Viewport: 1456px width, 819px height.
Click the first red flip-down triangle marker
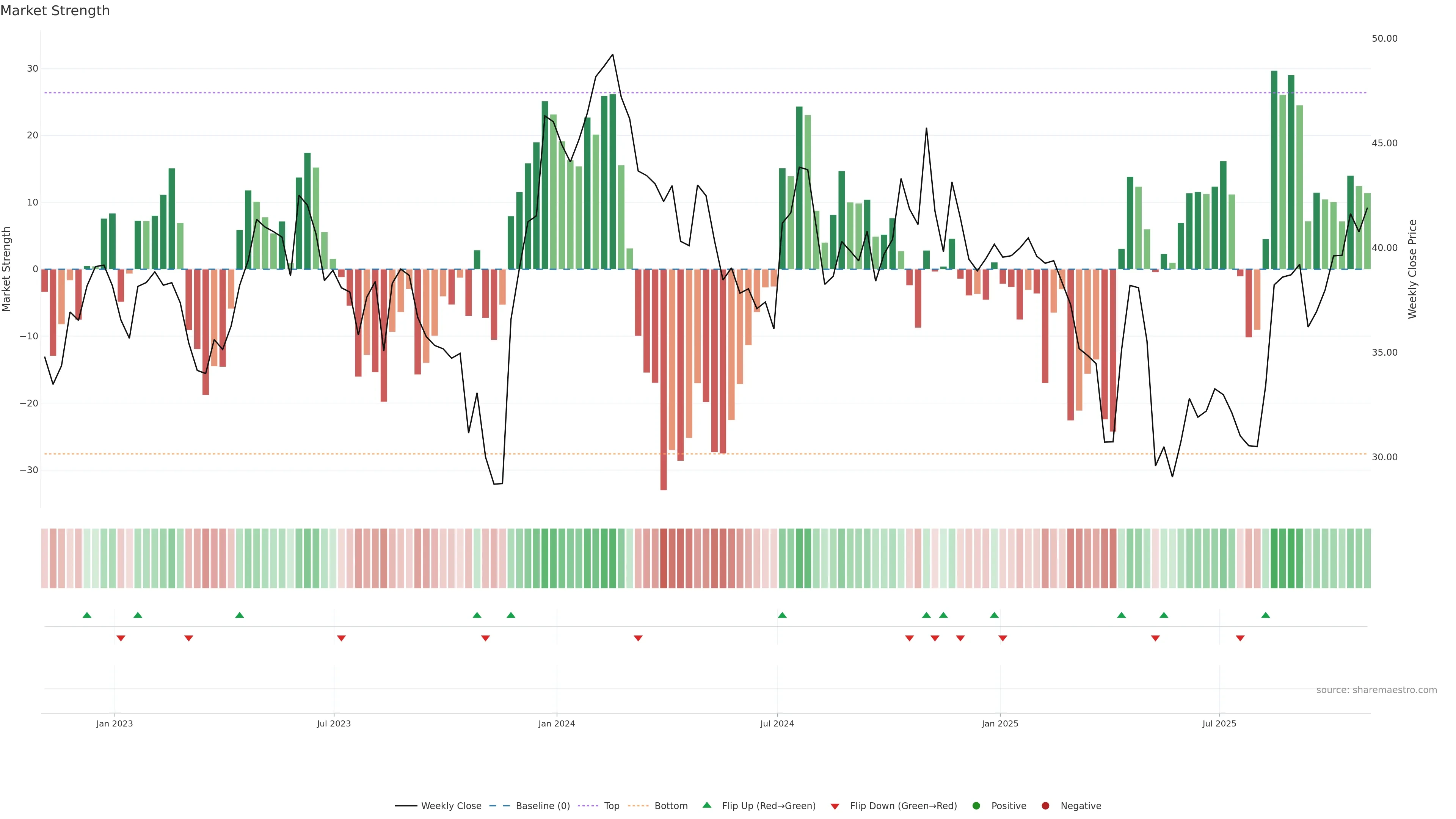tap(121, 638)
